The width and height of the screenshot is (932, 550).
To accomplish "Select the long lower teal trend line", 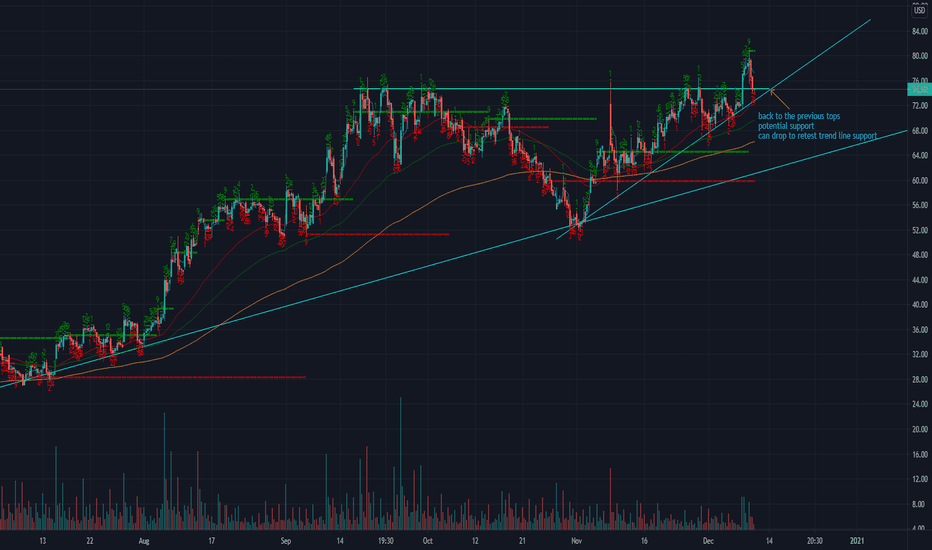I will (452, 259).
